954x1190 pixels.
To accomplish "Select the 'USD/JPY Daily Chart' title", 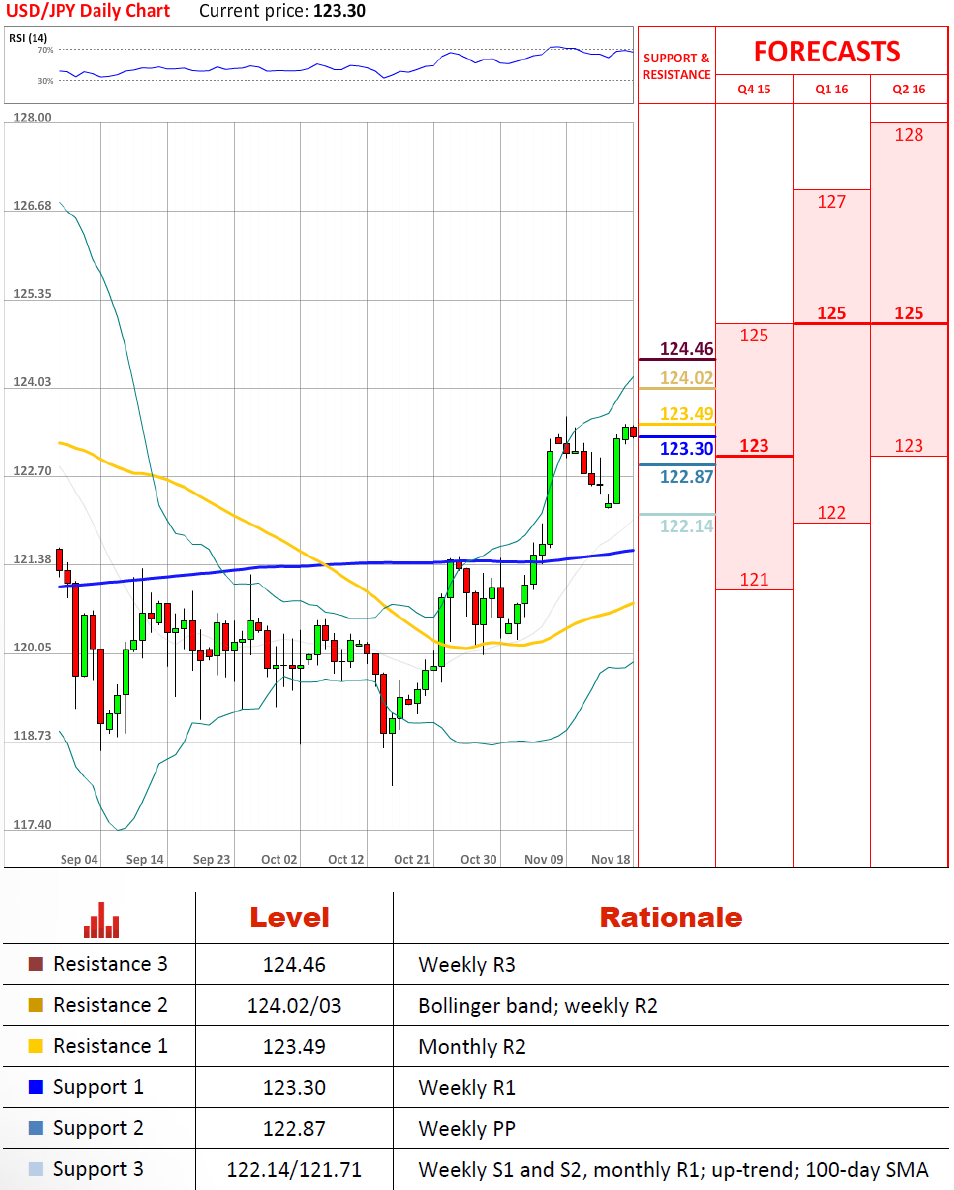I will tap(88, 11).
